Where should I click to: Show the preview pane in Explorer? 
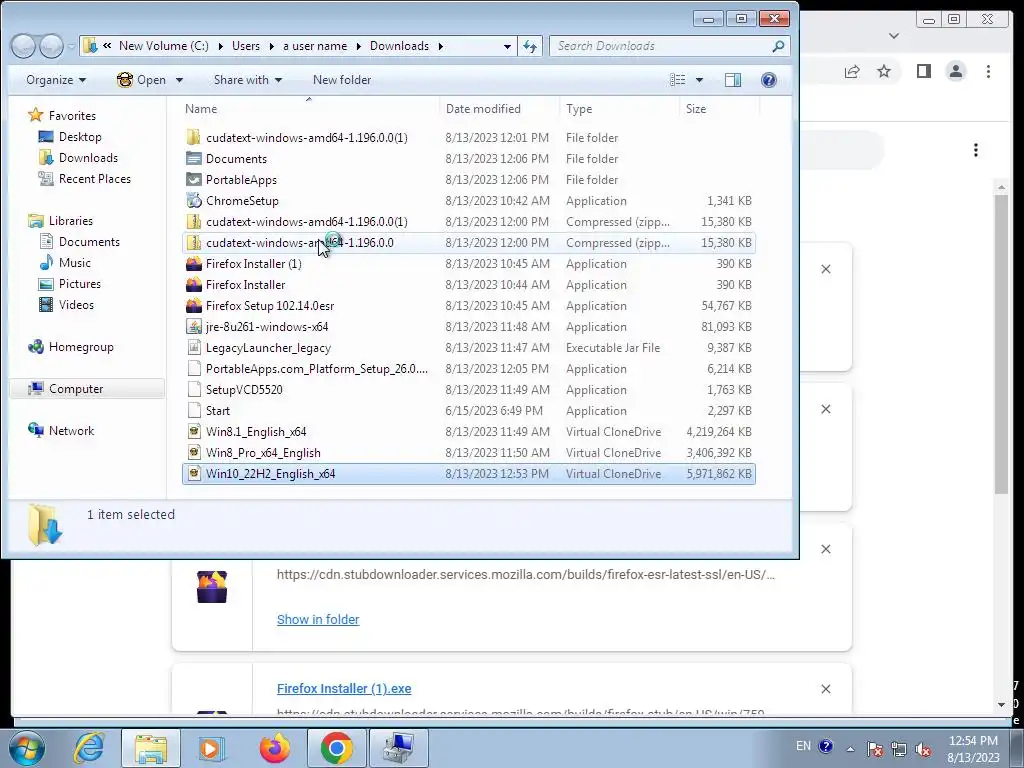733,80
